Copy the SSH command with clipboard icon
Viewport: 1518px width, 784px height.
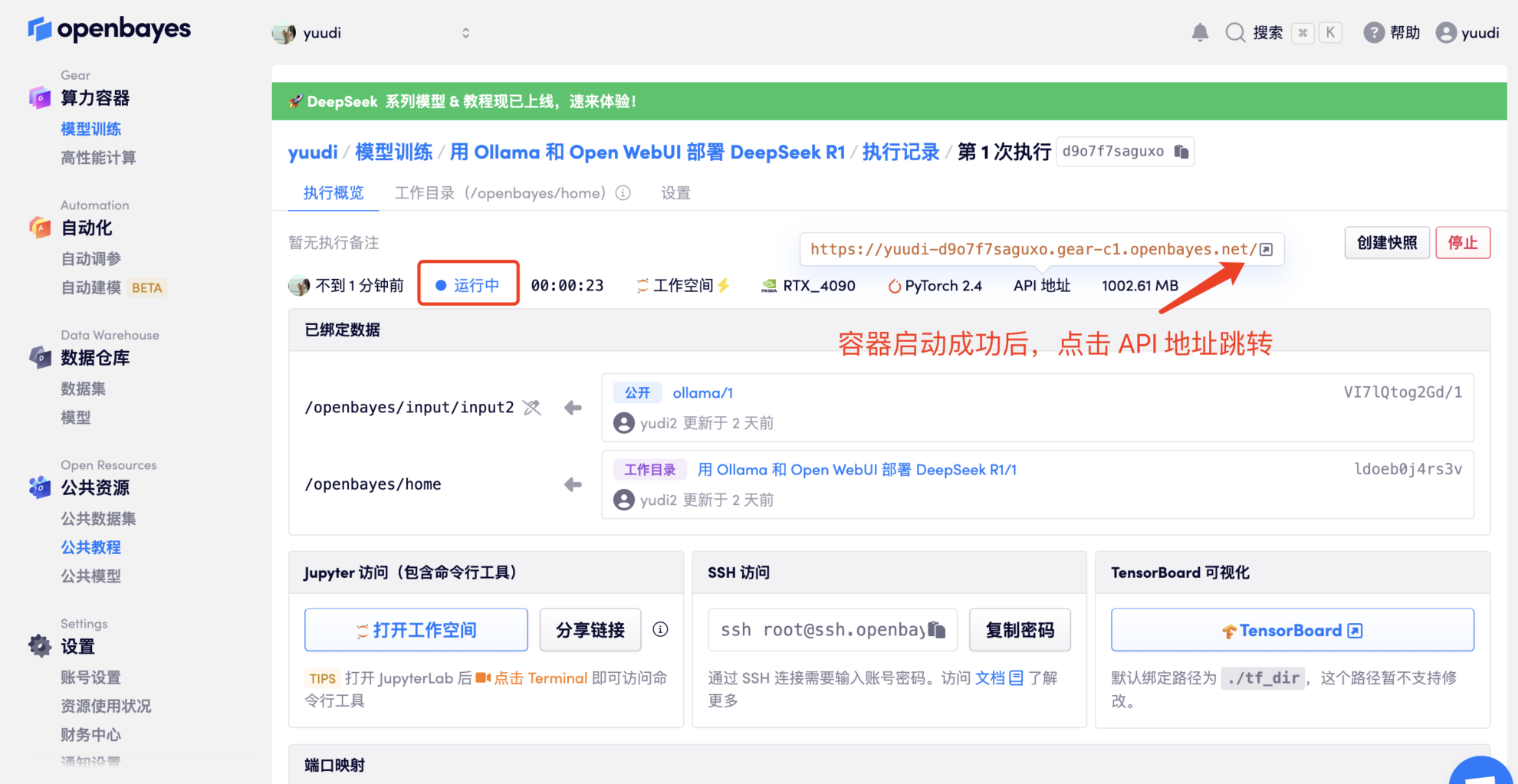pos(936,630)
